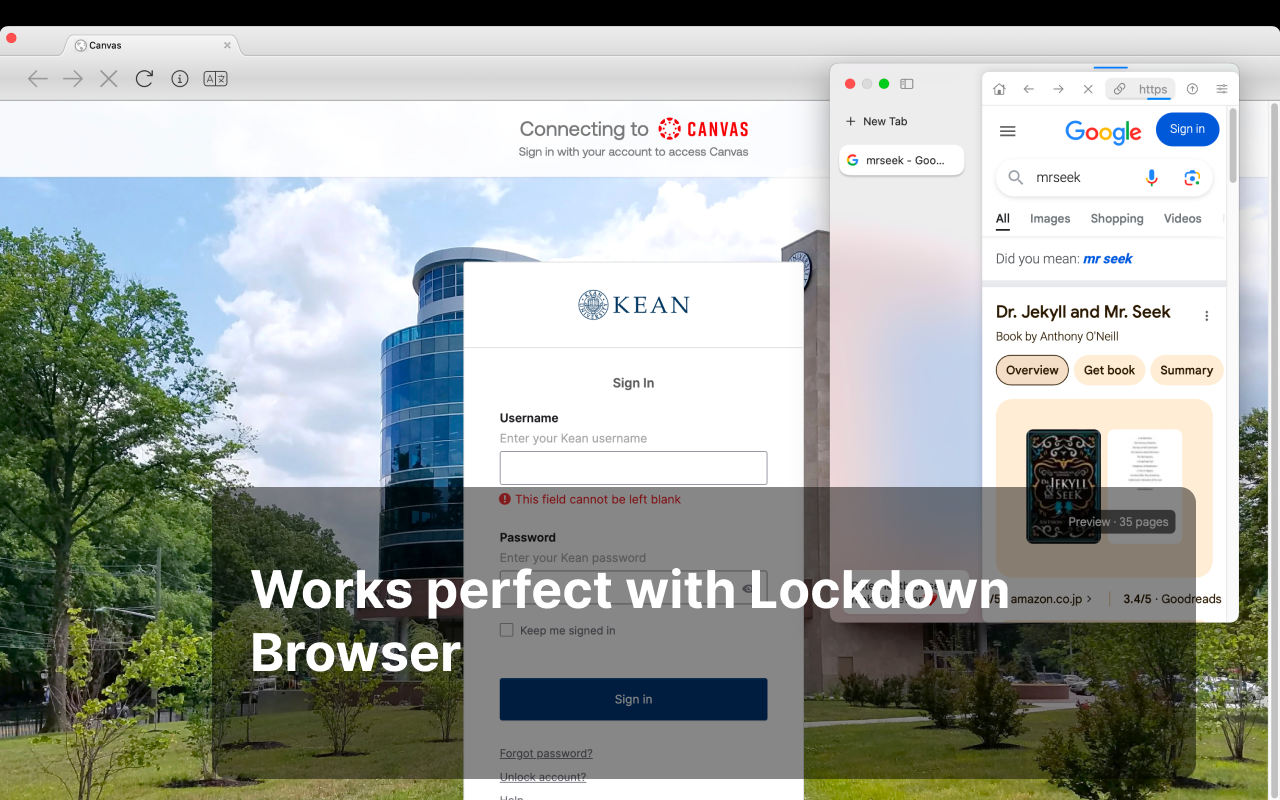
Task: Click the link icon in address bar
Action: click(x=1121, y=89)
